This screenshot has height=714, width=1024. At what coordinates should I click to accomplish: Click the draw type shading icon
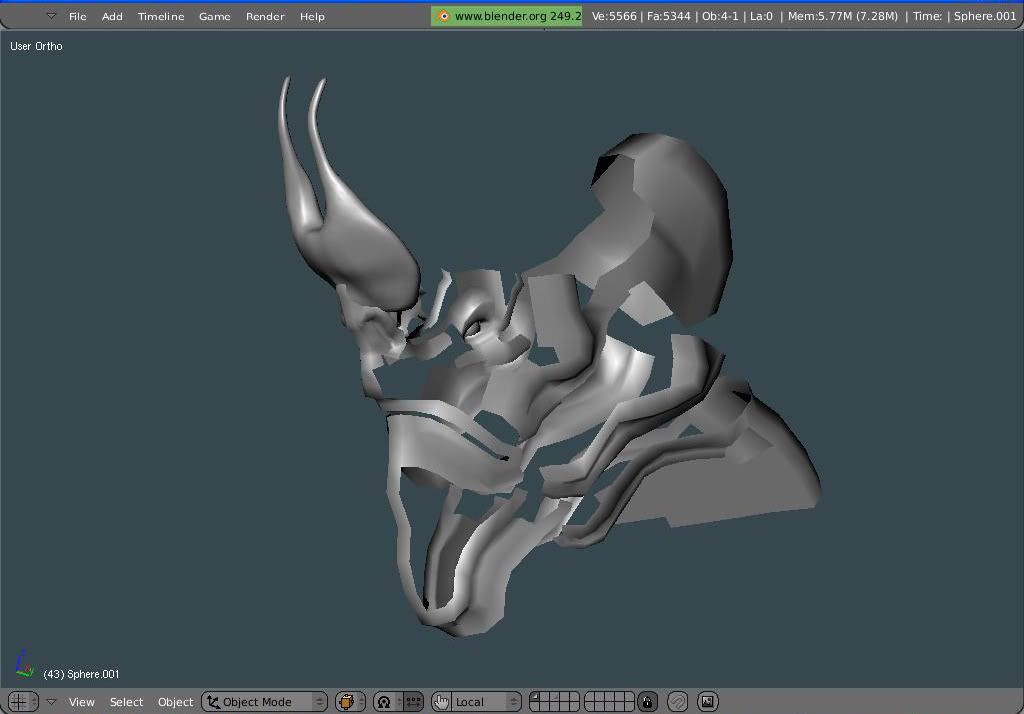pos(348,702)
